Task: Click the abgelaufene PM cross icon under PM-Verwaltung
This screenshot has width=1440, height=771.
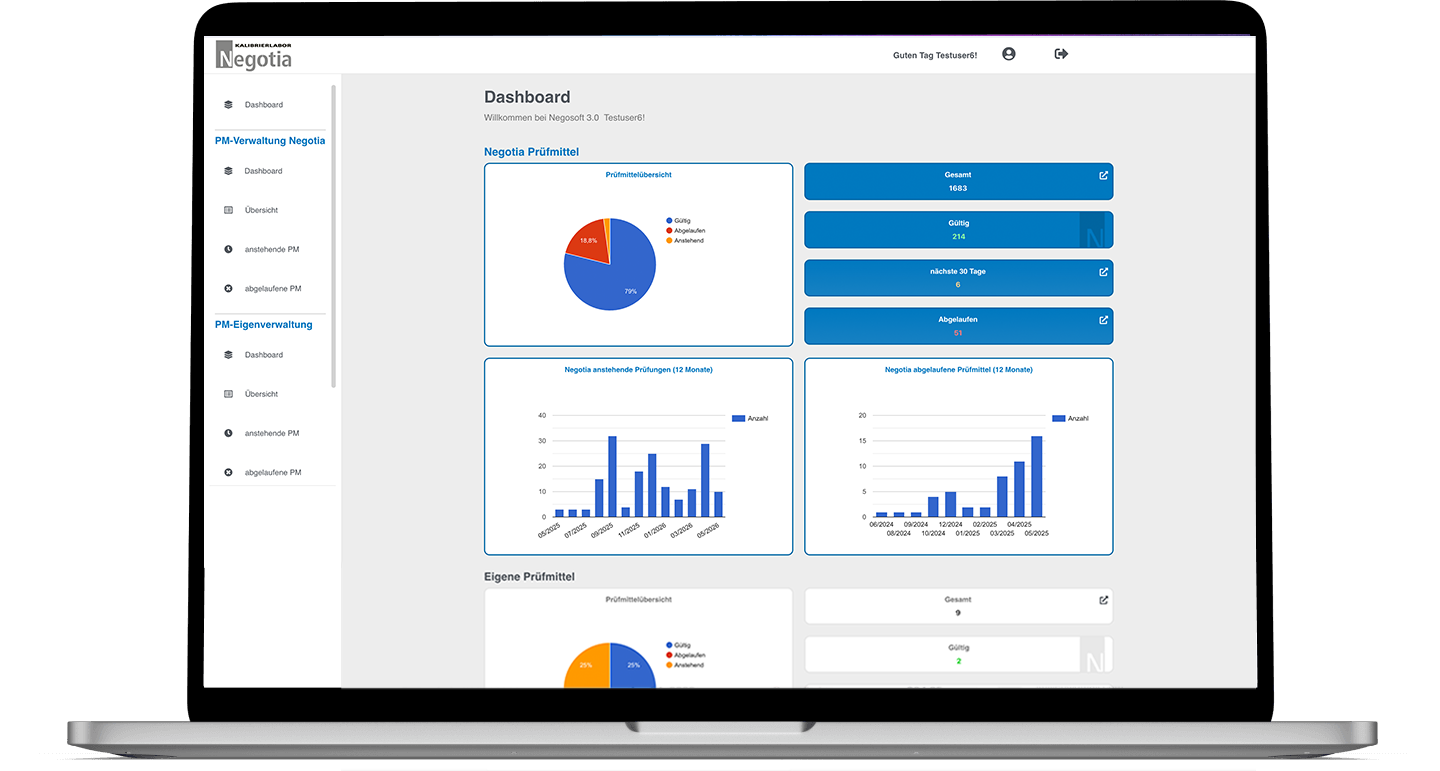Action: [x=230, y=288]
